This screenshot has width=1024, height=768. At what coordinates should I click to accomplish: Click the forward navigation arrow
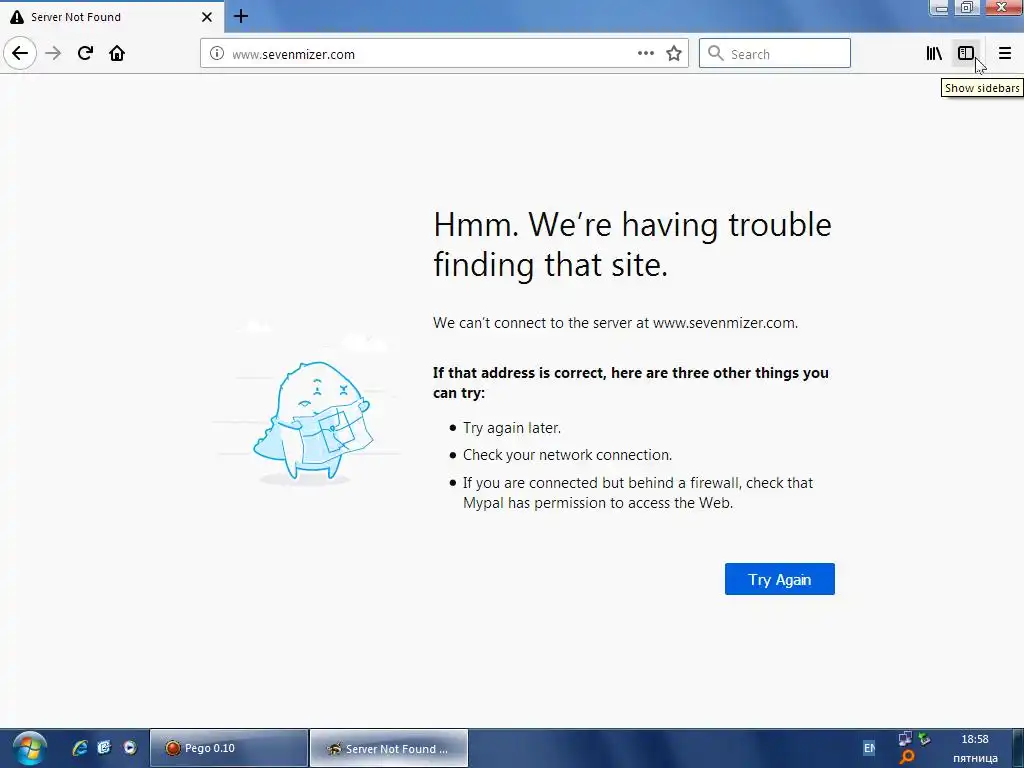[x=53, y=53]
